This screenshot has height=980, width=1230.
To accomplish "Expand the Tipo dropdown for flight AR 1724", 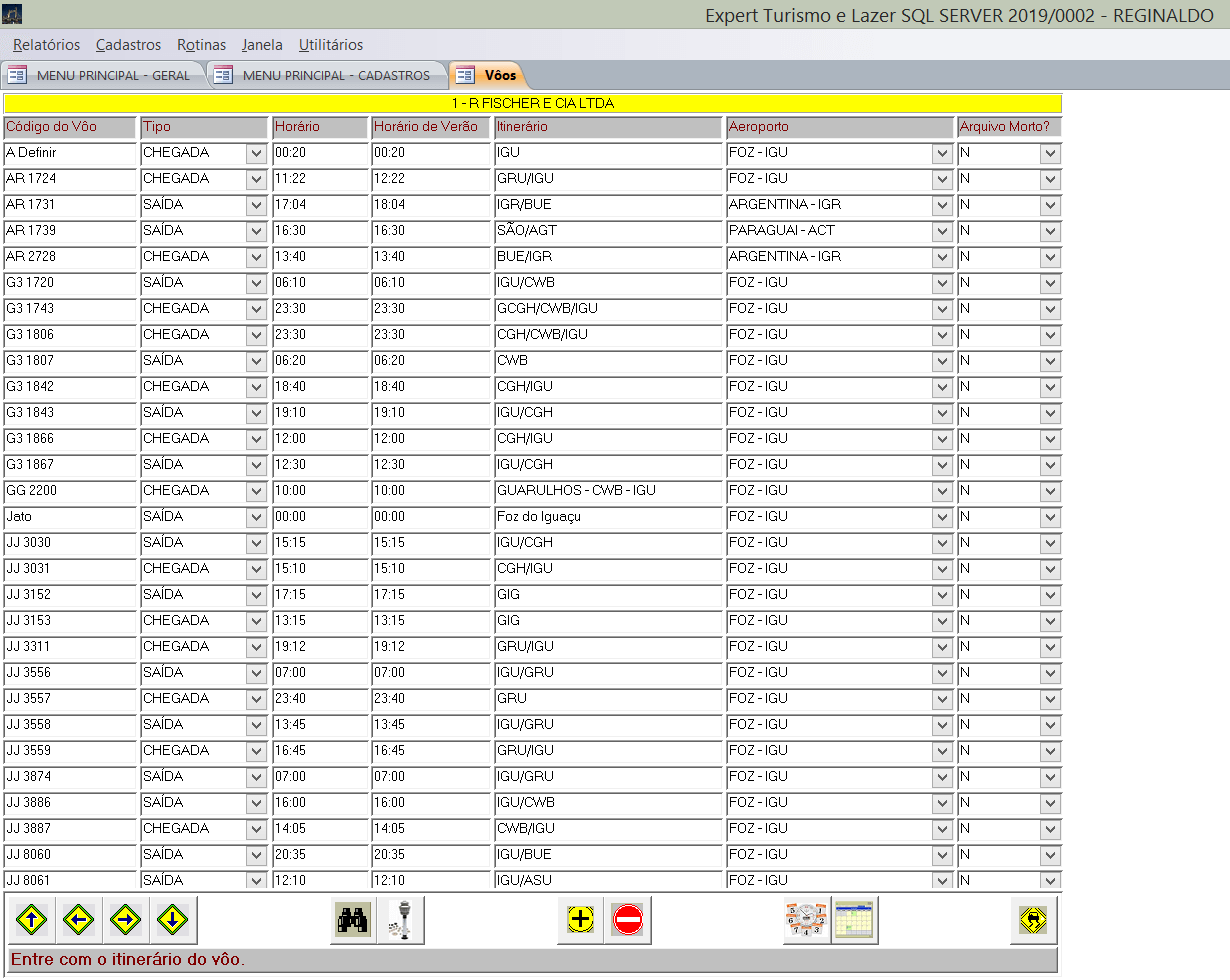I will click(x=256, y=180).
